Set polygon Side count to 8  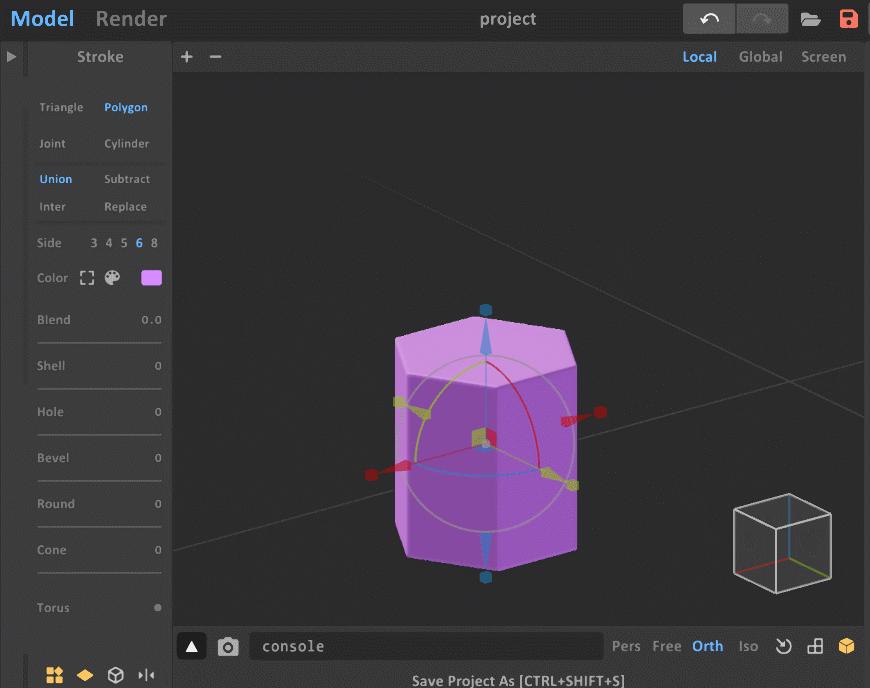tap(154, 243)
